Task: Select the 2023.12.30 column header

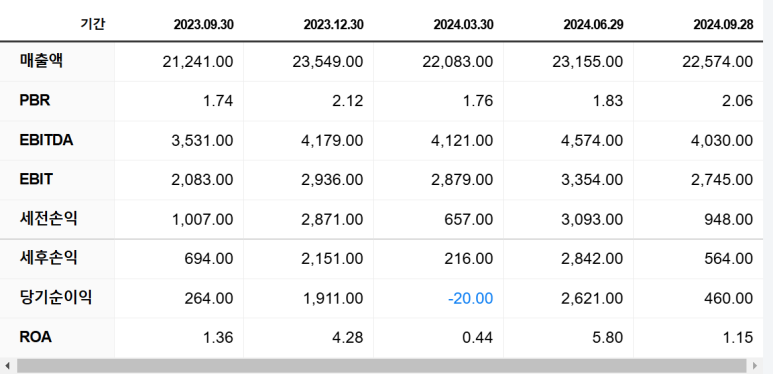Action: point(333,25)
